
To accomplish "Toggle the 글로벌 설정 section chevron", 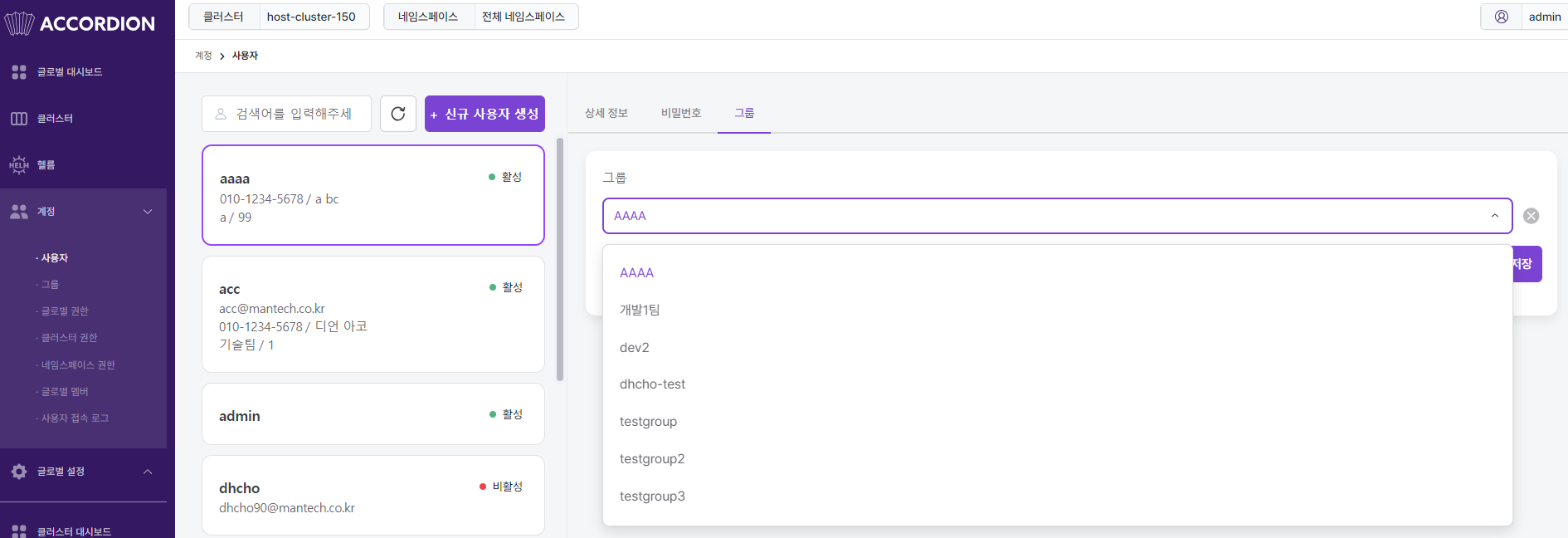I will click(148, 472).
